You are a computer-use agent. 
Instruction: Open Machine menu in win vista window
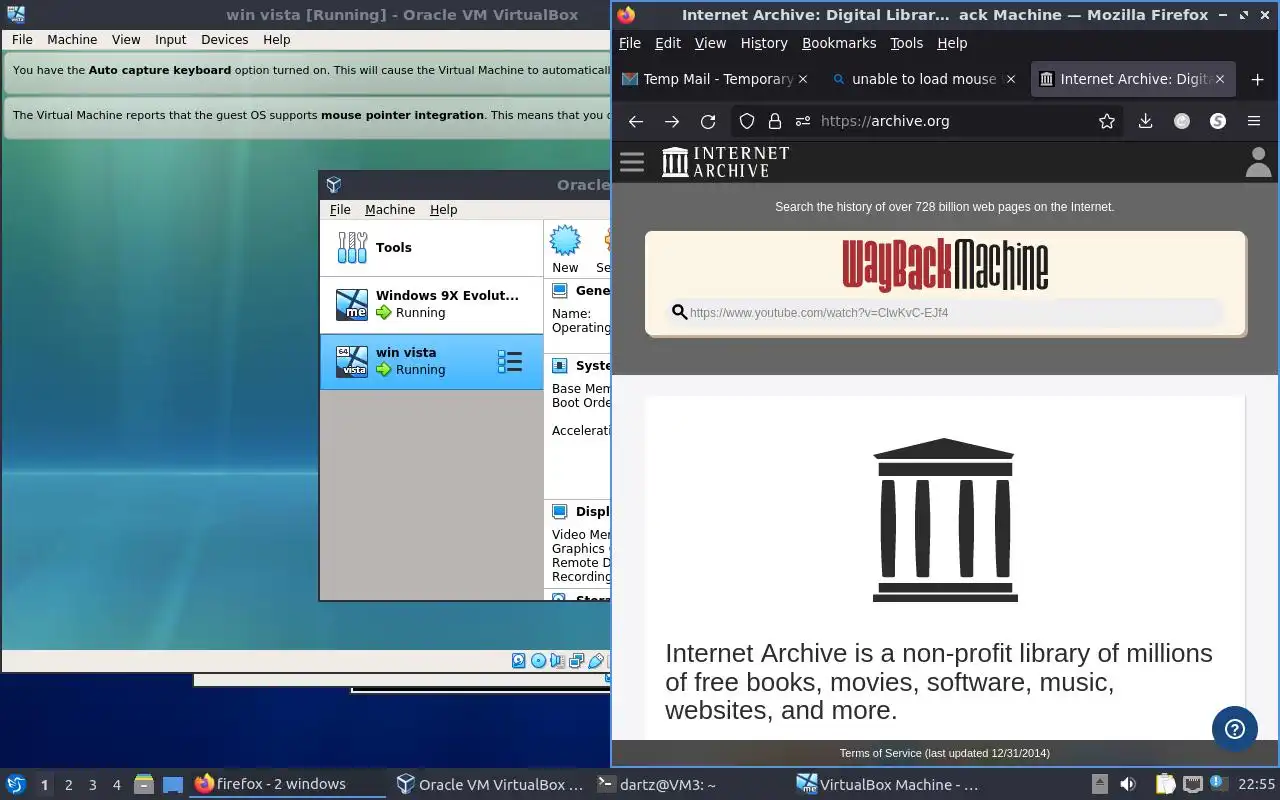(x=72, y=39)
